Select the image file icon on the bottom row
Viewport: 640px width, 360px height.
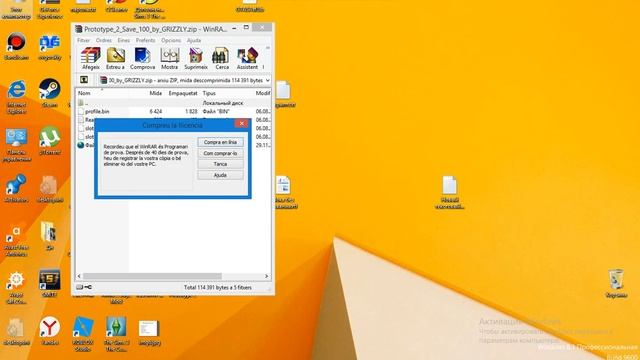(149, 333)
